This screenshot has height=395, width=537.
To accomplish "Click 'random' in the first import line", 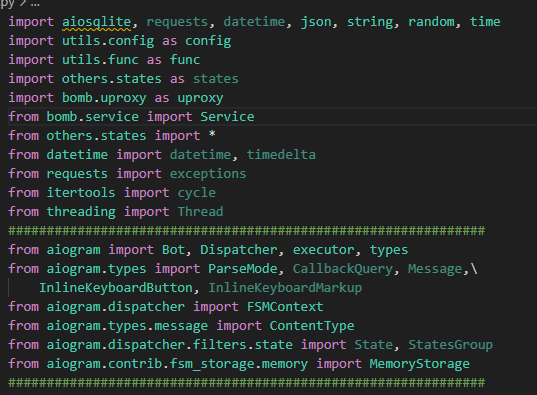I will pos(431,22).
